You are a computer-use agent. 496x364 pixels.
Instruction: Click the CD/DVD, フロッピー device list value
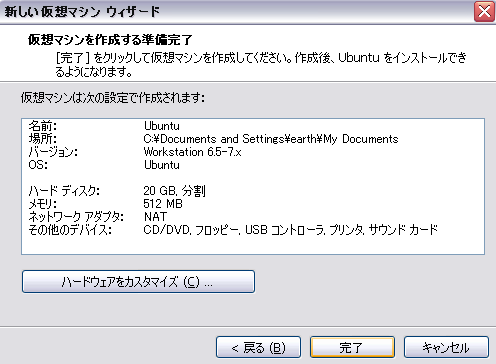click(x=290, y=230)
